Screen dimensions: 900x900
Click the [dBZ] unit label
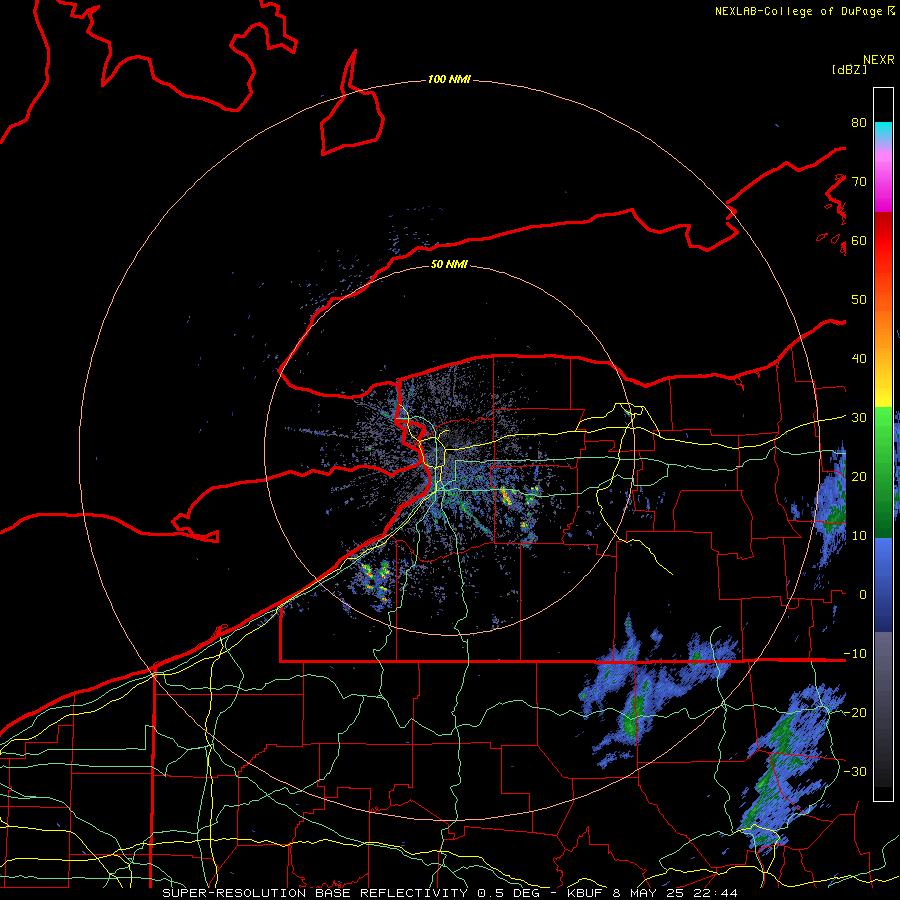849,70
